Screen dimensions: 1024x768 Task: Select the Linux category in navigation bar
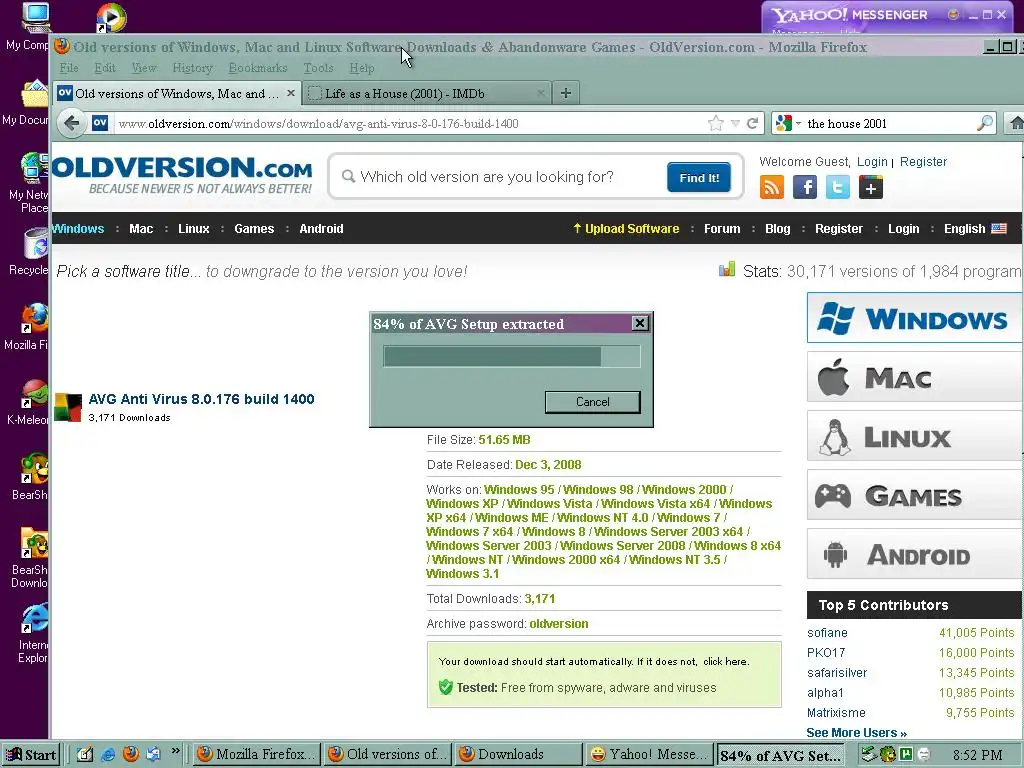[x=193, y=229]
